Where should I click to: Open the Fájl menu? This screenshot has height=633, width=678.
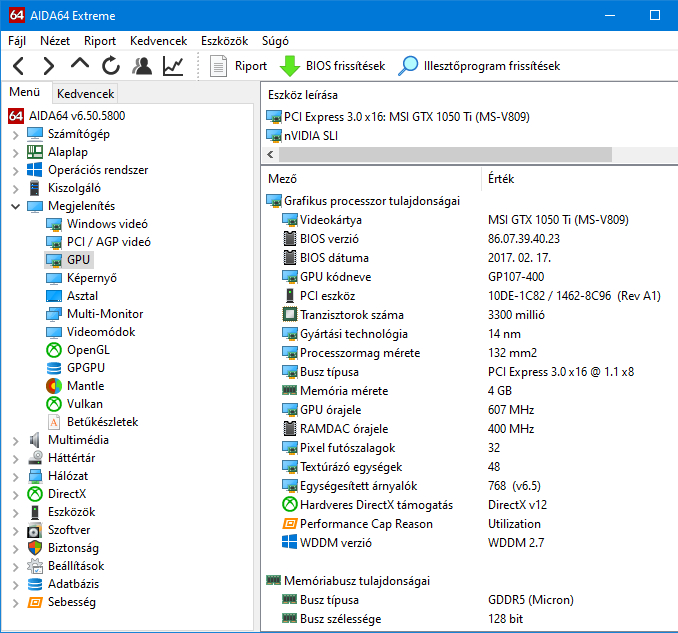coord(17,41)
